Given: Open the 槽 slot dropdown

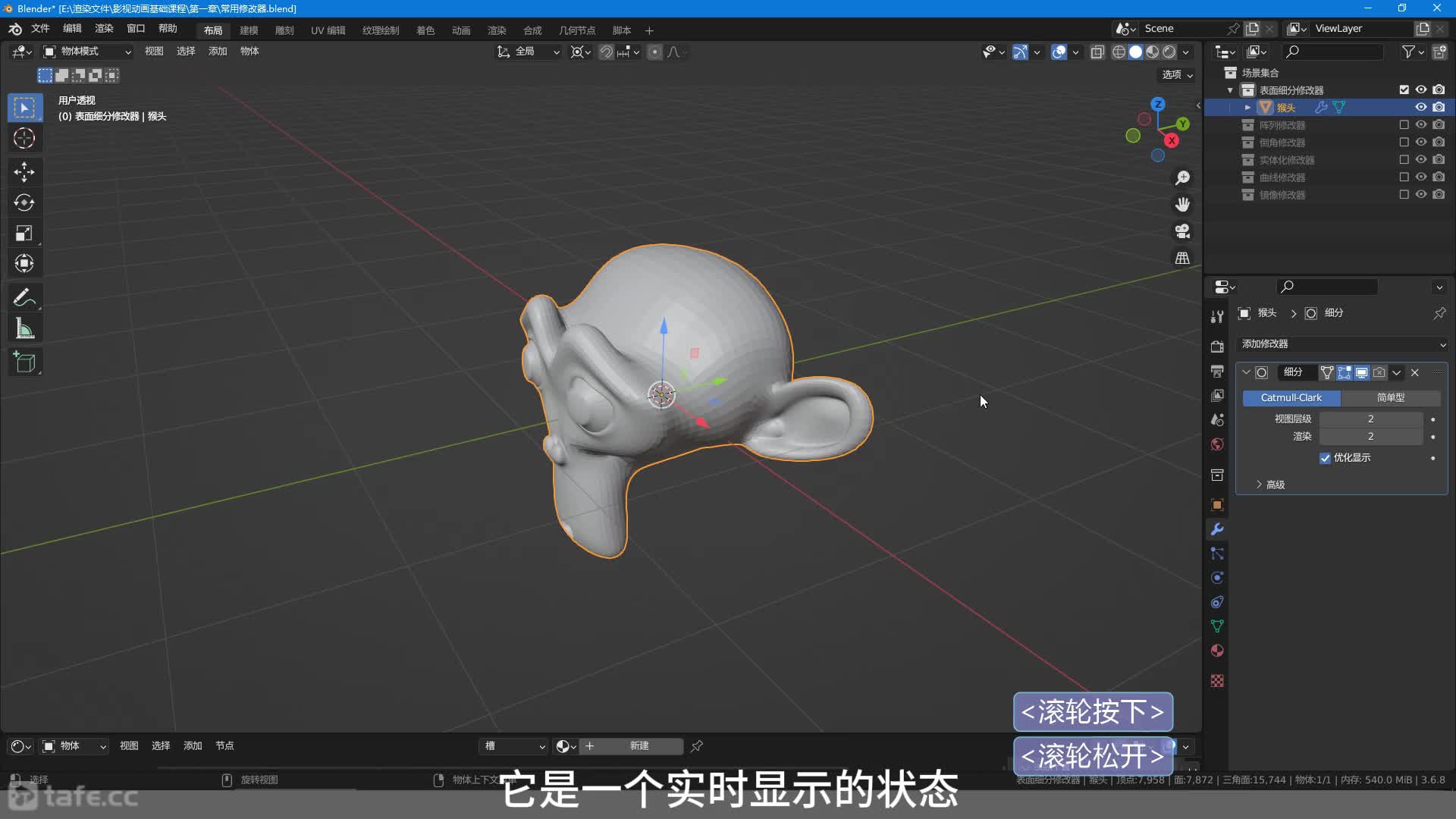Looking at the screenshot, I should (x=514, y=746).
